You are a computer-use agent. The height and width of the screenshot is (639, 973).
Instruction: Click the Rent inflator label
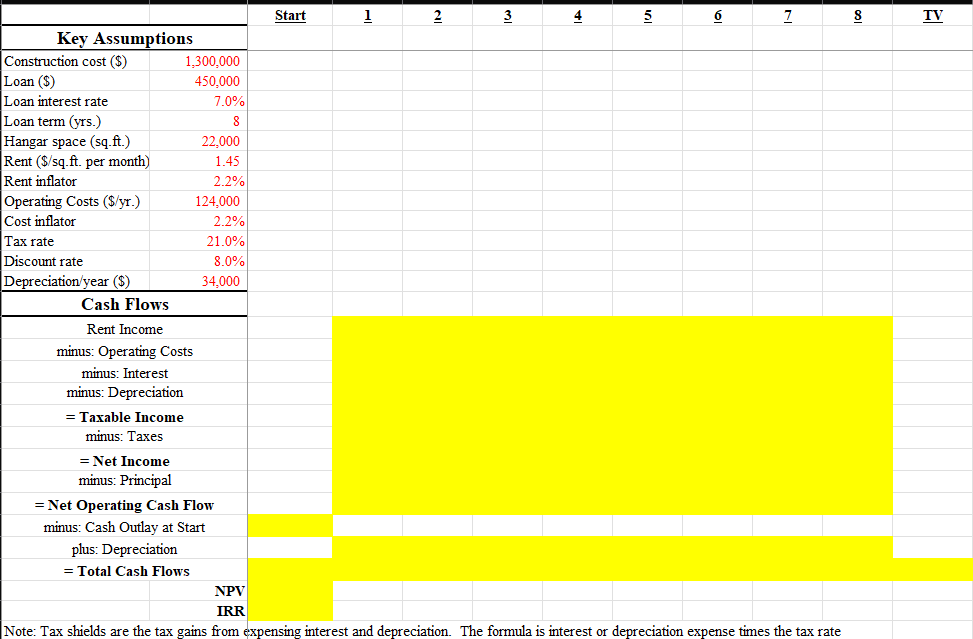click(x=40, y=181)
